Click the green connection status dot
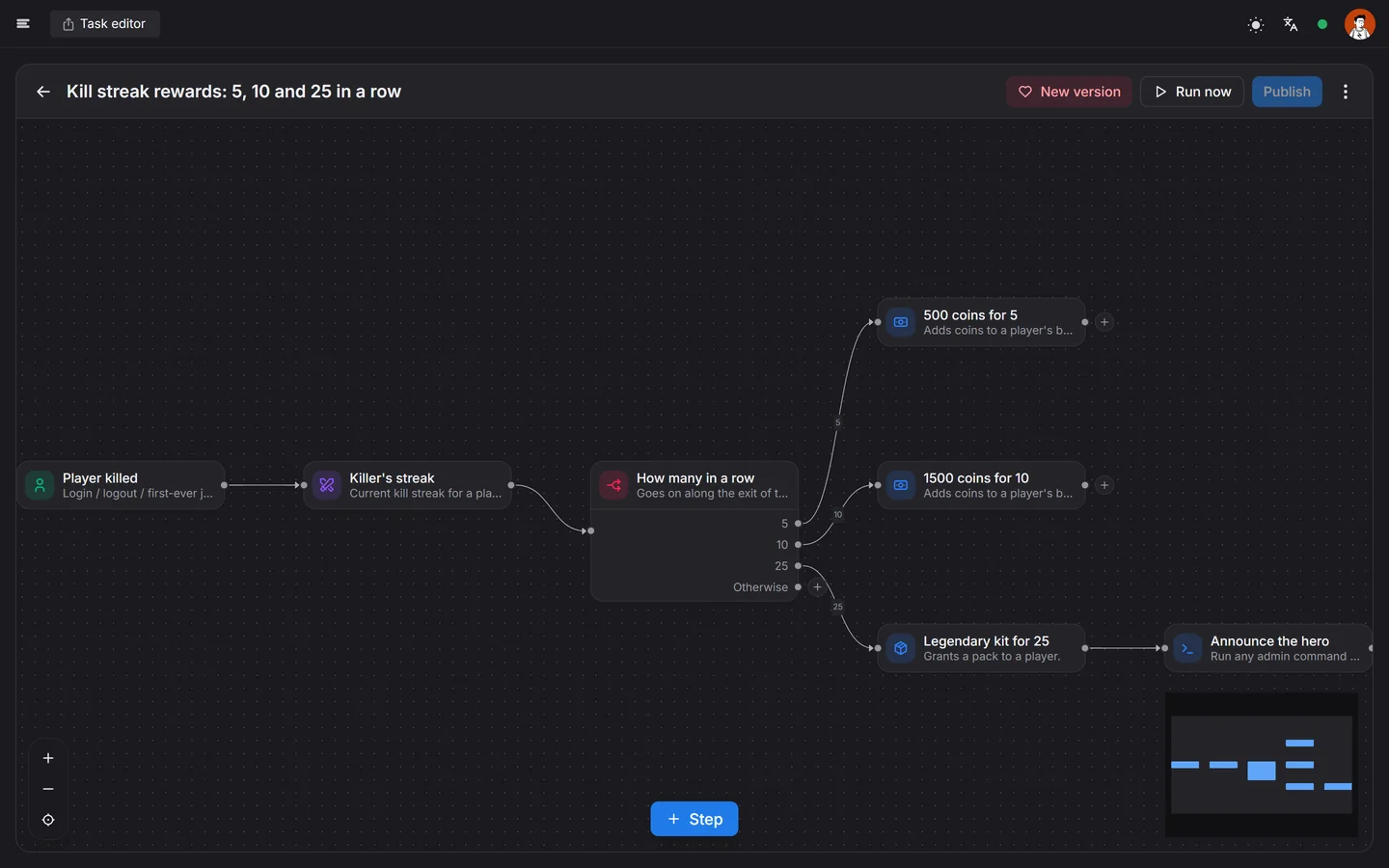The height and width of the screenshot is (868, 1389). [1322, 25]
